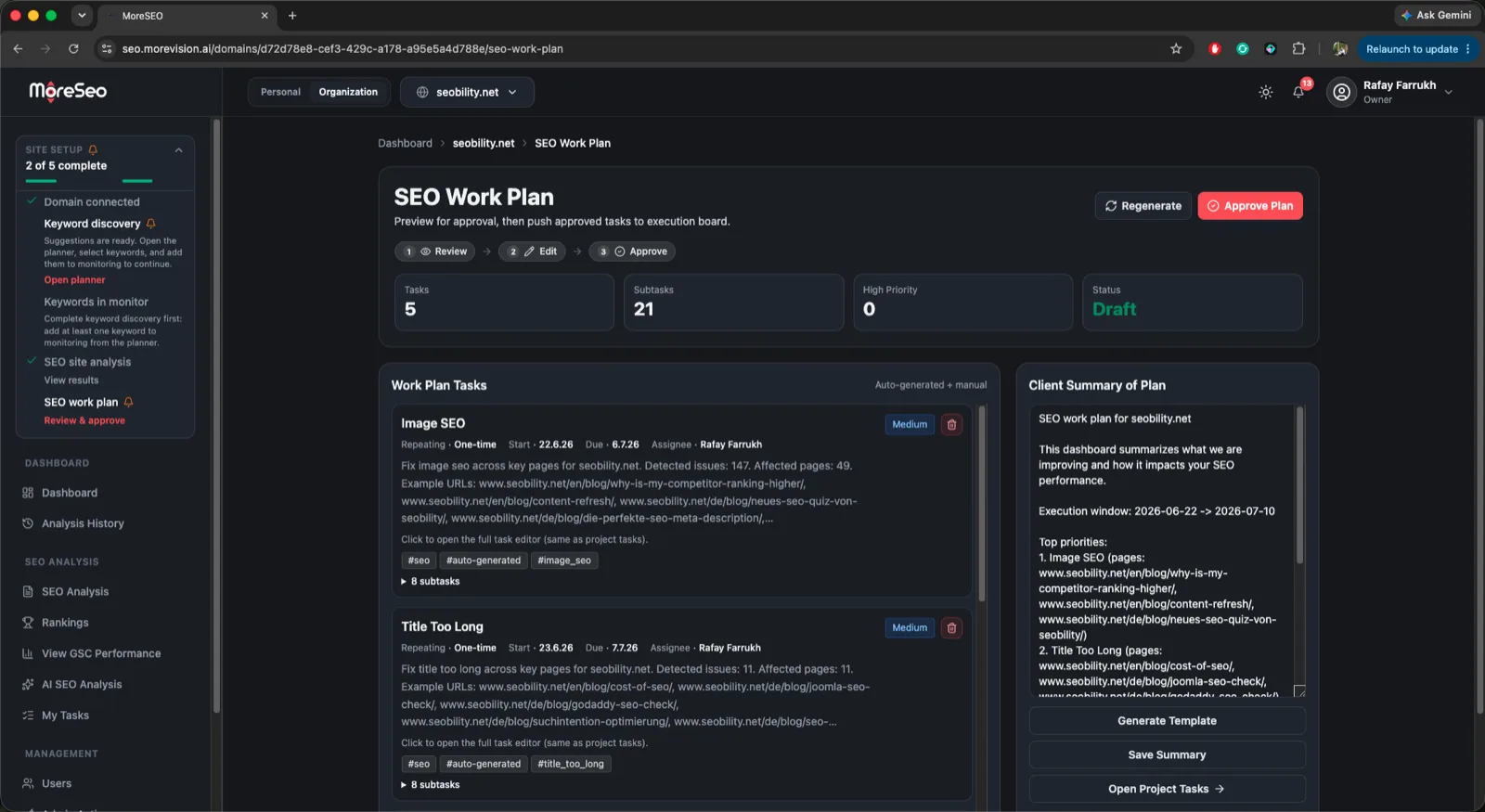The height and width of the screenshot is (812, 1485).
Task: Click Generate Template
Action: pos(1167,721)
